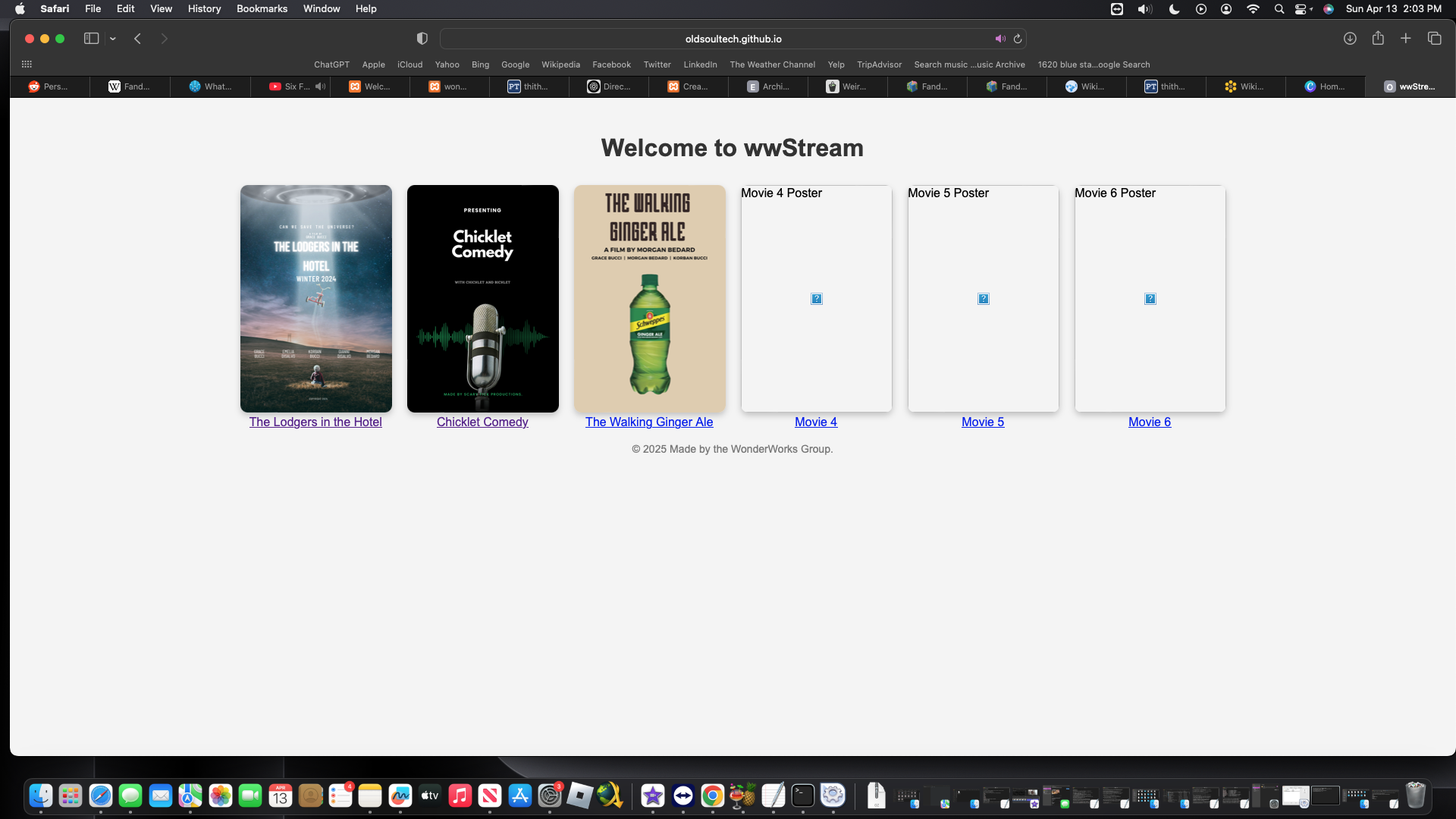Go forward with the forward arrow
Viewport: 1456px width, 819px height.
(x=164, y=39)
